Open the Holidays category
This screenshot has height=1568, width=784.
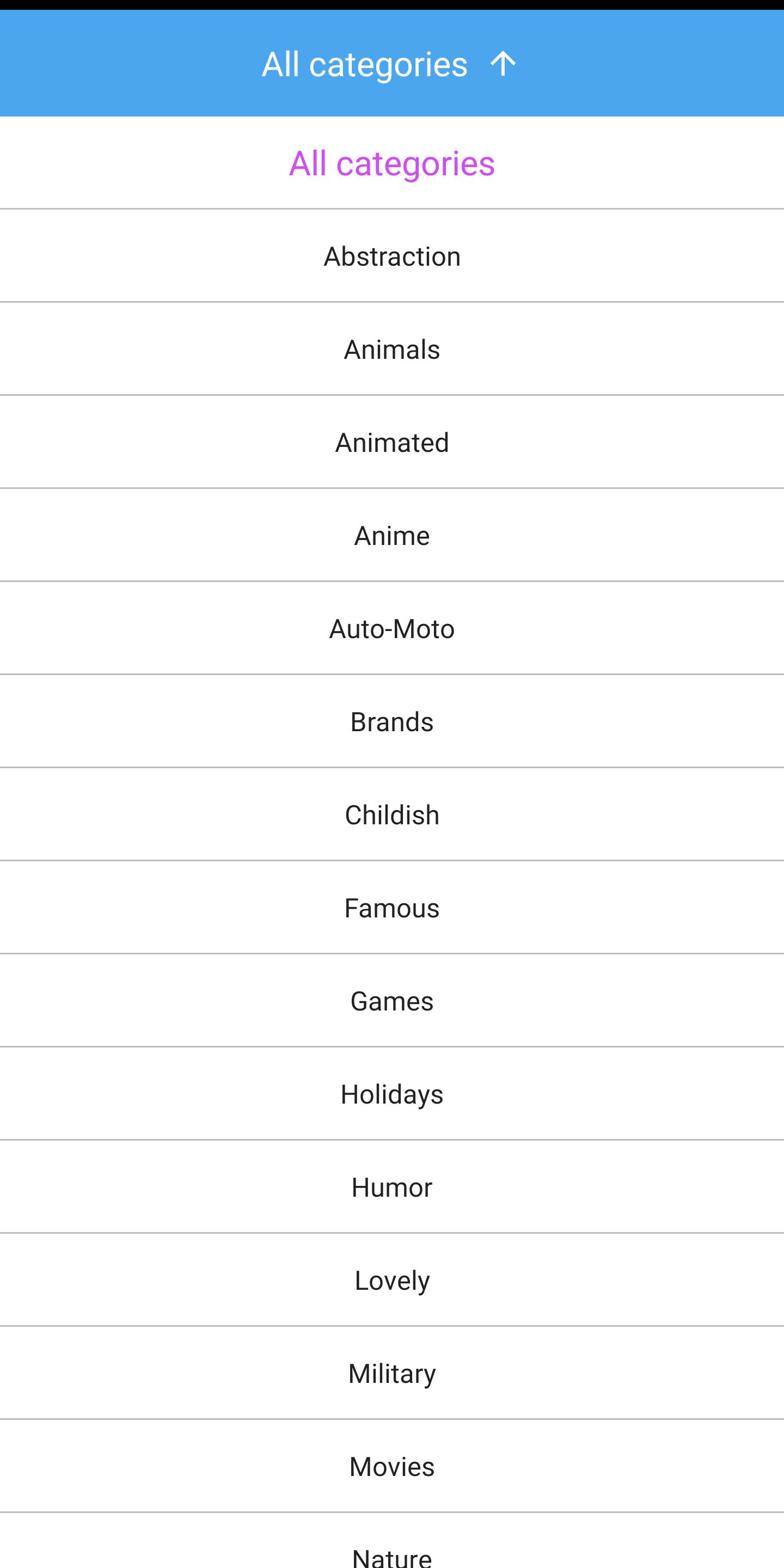392,1094
